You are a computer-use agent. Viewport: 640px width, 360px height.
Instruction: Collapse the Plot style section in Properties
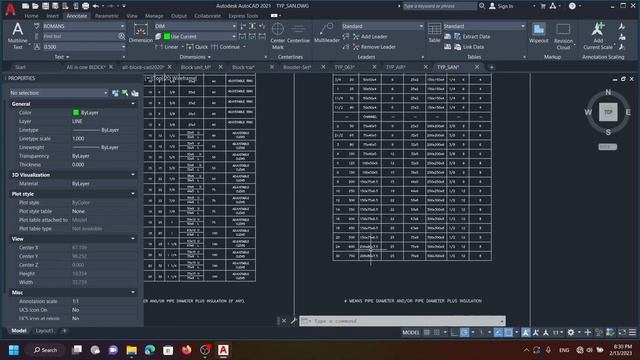click(x=133, y=194)
